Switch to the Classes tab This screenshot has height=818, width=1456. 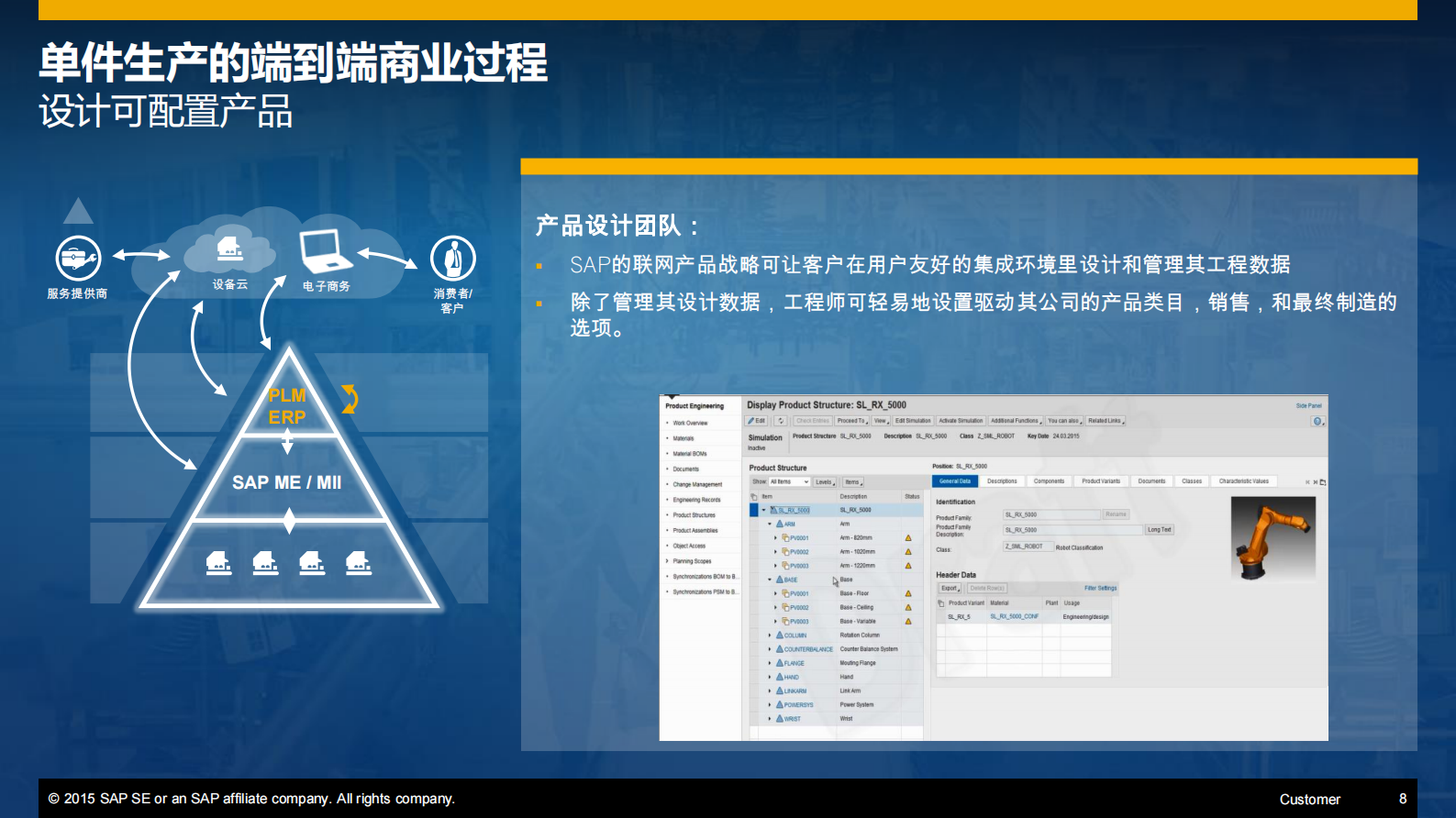tap(1192, 481)
